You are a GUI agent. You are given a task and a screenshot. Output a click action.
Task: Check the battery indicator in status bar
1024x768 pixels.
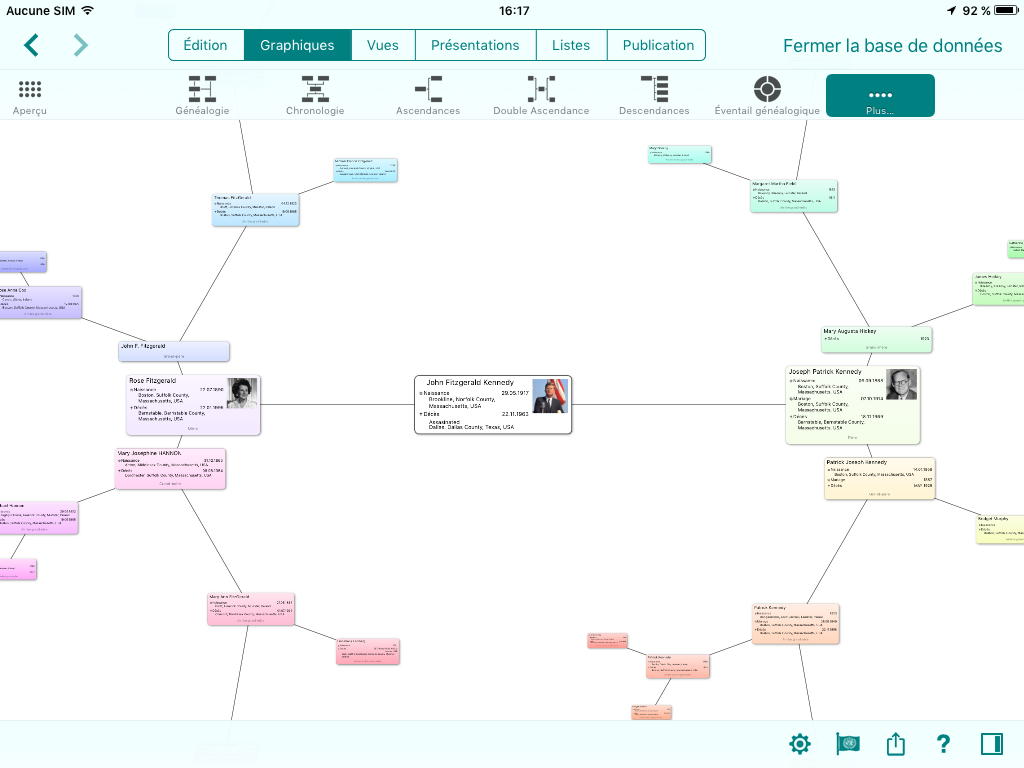click(x=1006, y=10)
